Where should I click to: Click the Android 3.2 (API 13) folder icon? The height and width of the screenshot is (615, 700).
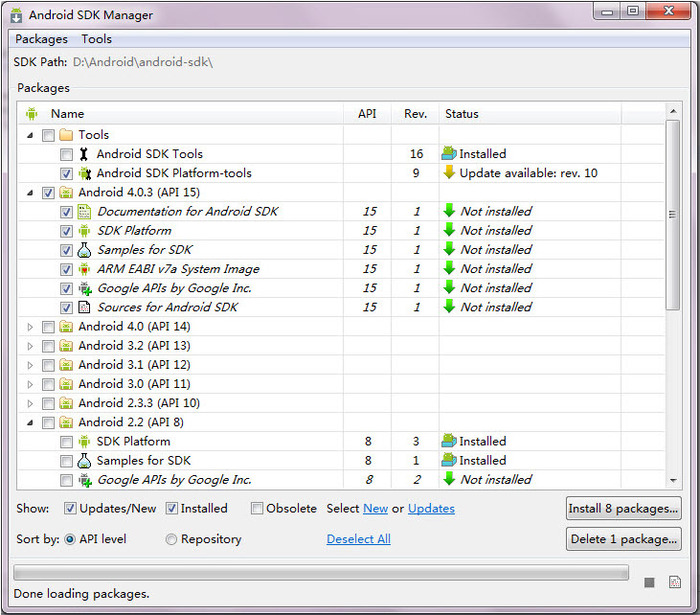(x=66, y=346)
